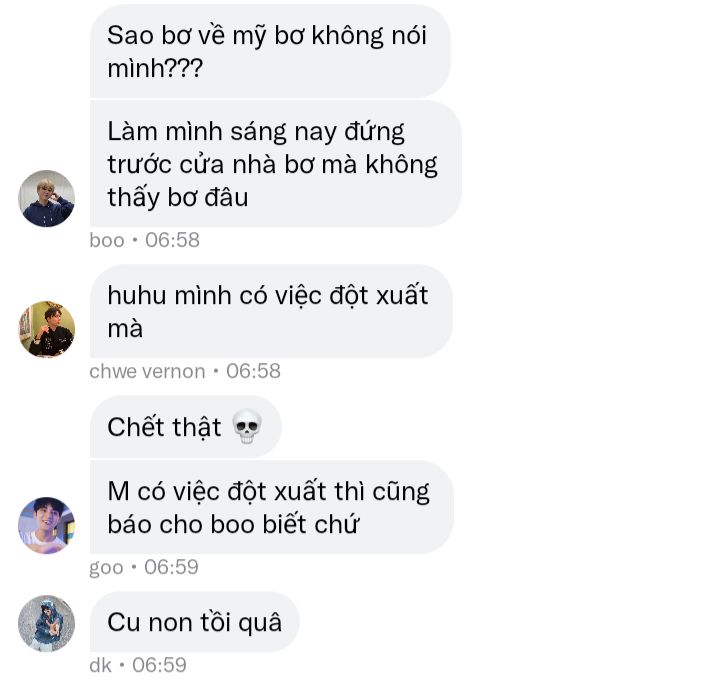Tap the skull emoji in message
The width and height of the screenshot is (720, 685).
(247, 427)
